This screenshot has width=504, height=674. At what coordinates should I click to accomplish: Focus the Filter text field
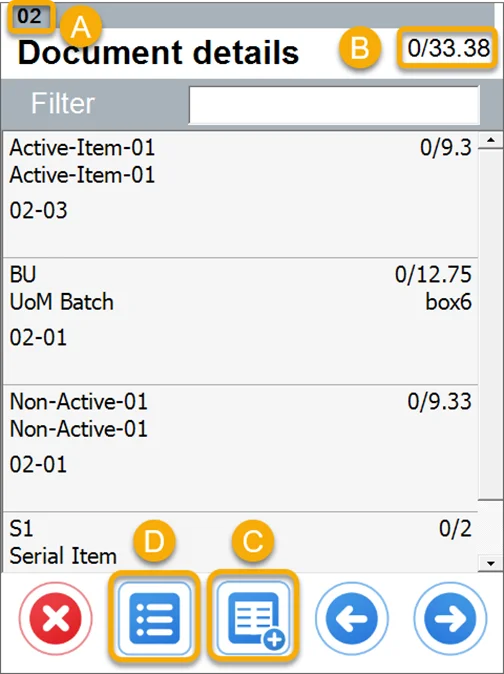coord(334,105)
